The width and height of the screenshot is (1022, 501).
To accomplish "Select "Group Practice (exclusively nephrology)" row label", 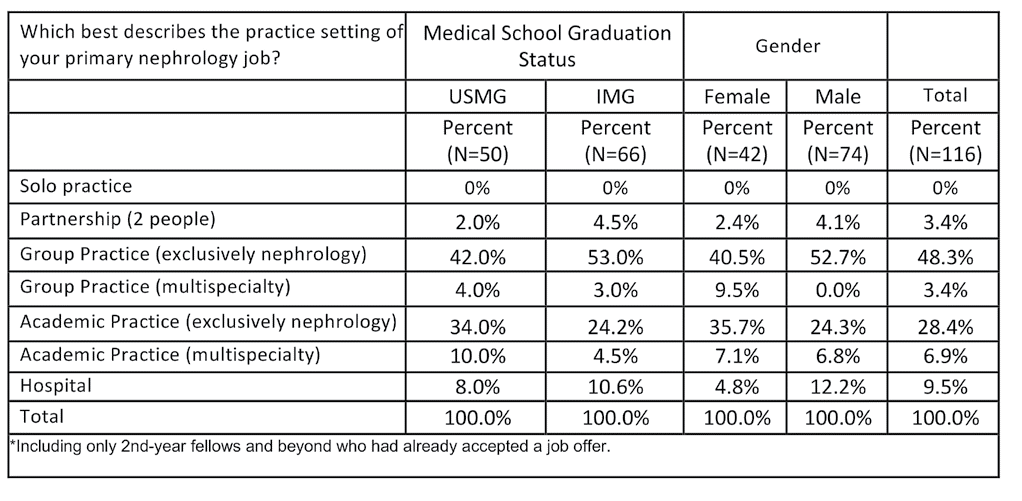I will [x=193, y=254].
